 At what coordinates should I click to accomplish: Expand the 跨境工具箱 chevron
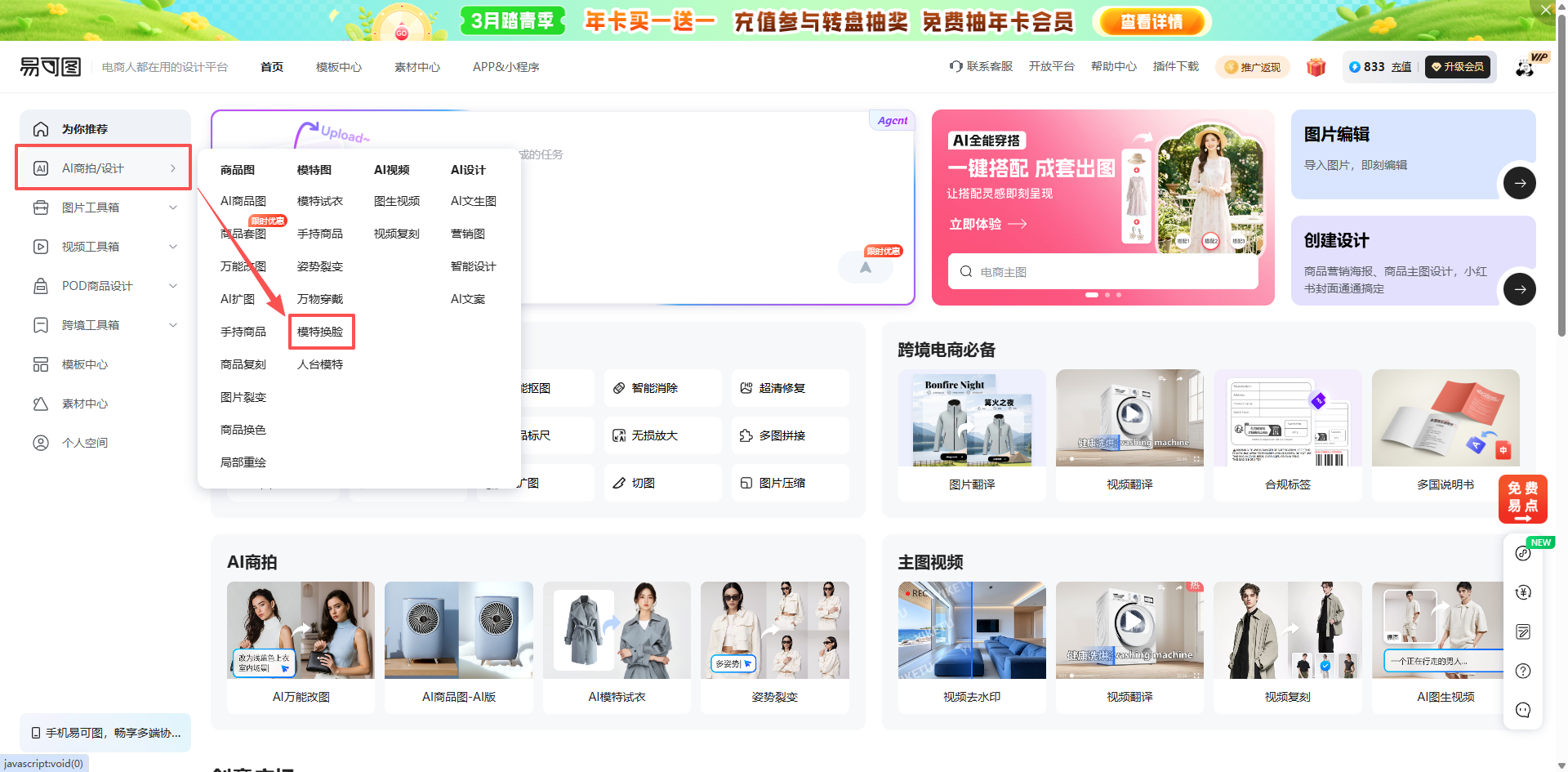(173, 325)
